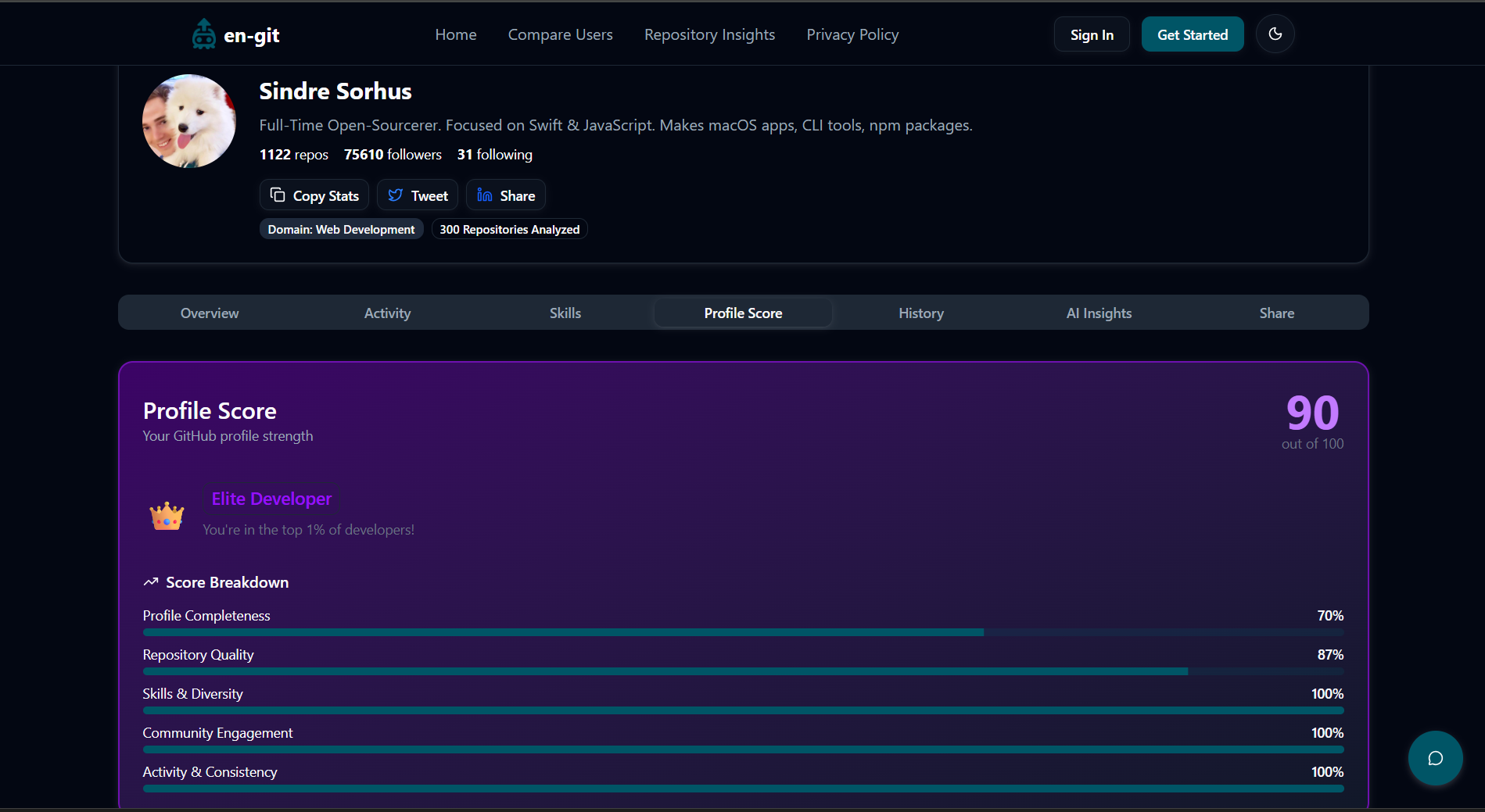Viewport: 1485px width, 812px height.
Task: Click the Sign In button
Action: 1091,34
